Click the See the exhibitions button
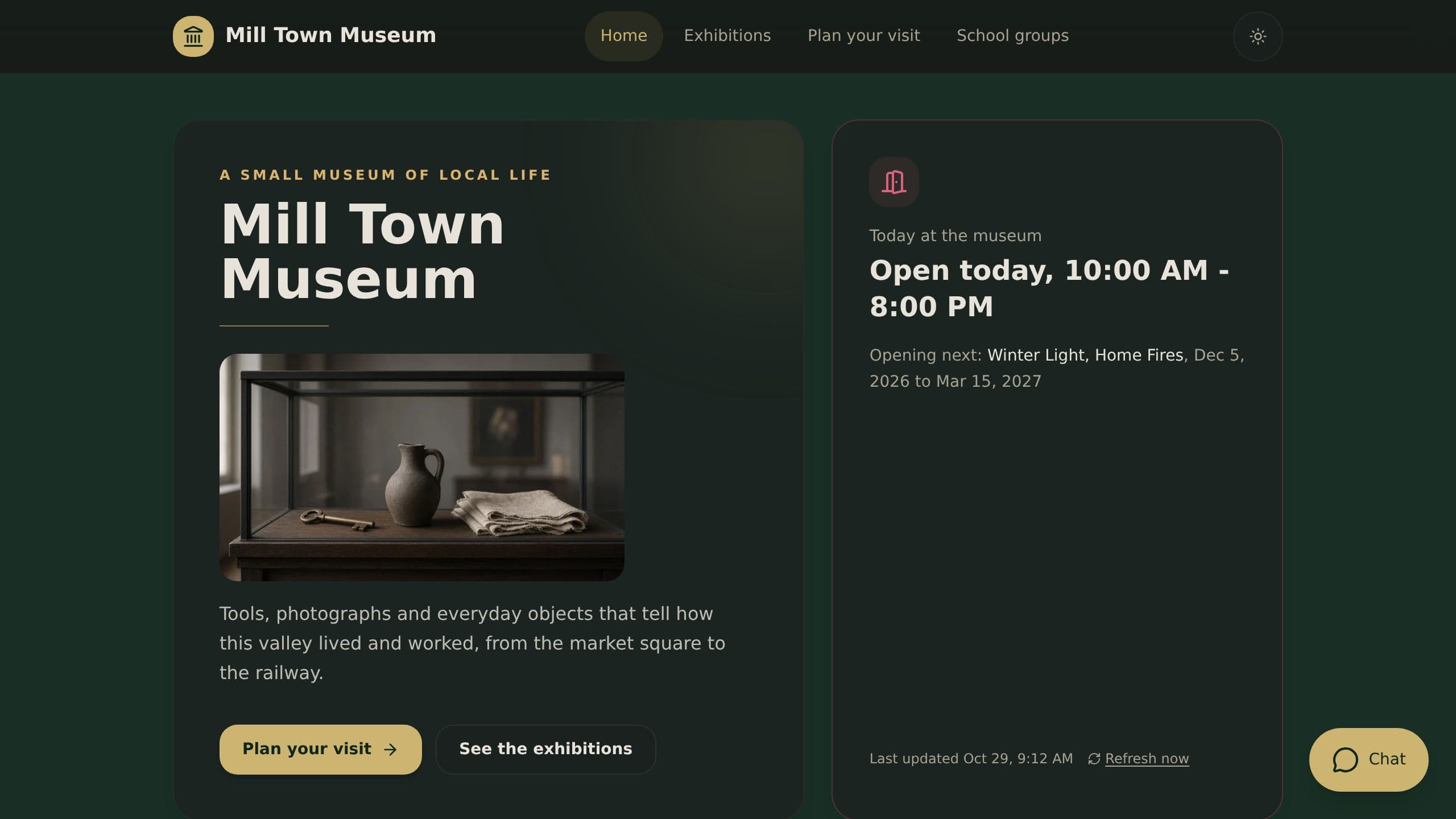Viewport: 1456px width, 819px height. tap(545, 749)
